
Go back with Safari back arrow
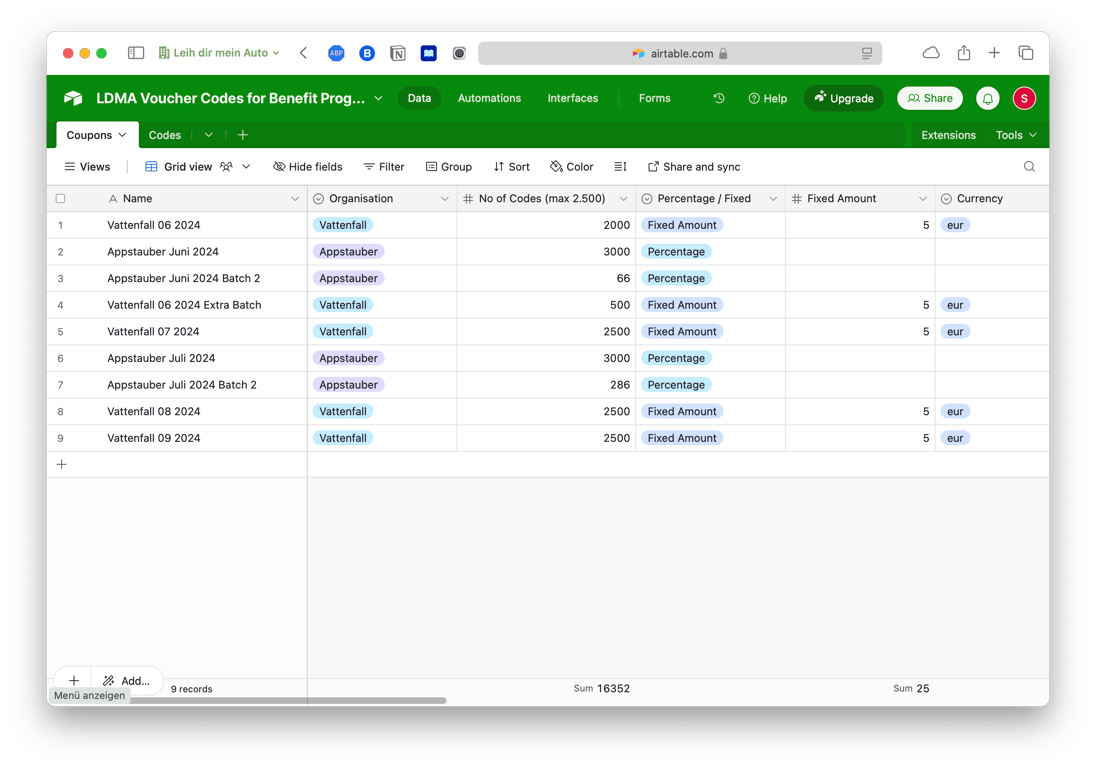pyautogui.click(x=303, y=53)
